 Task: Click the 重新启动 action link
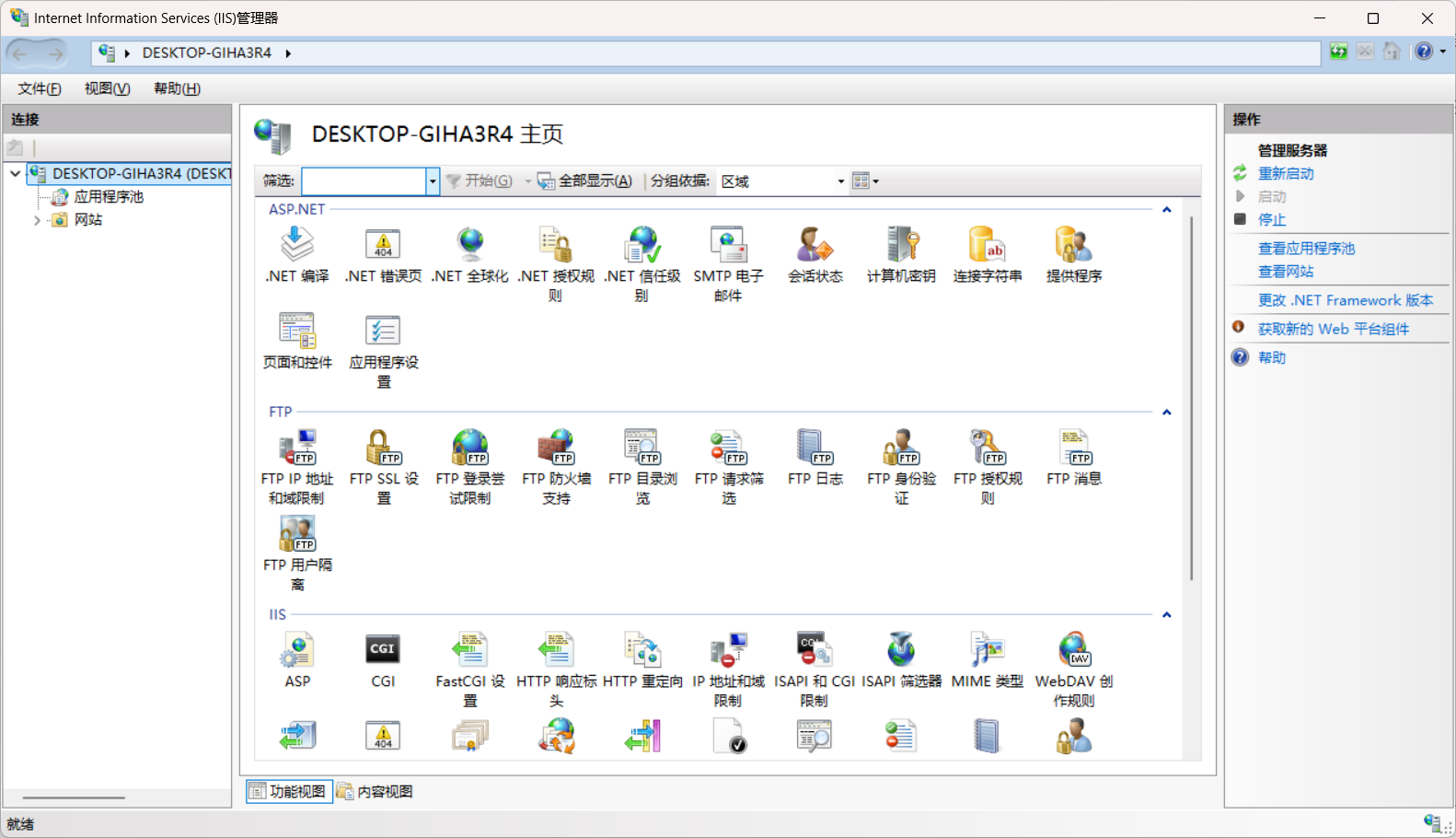1286,174
